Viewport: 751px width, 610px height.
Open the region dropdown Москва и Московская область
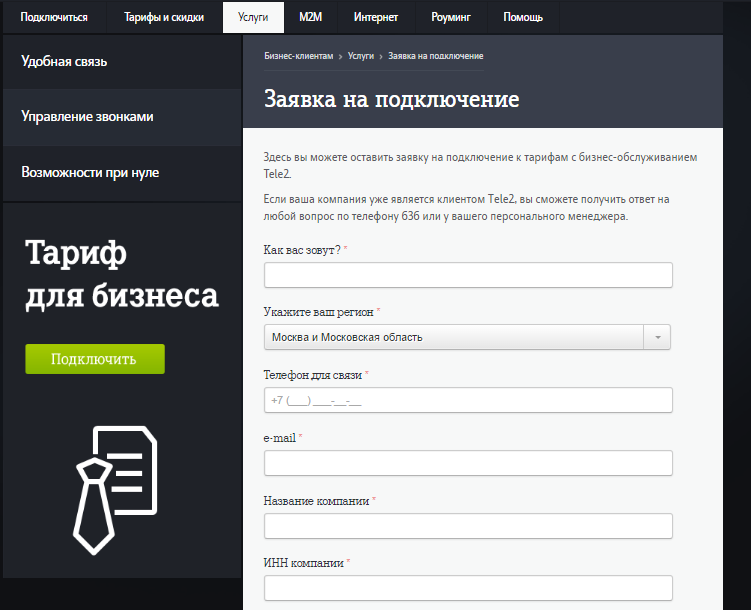[x=467, y=337]
